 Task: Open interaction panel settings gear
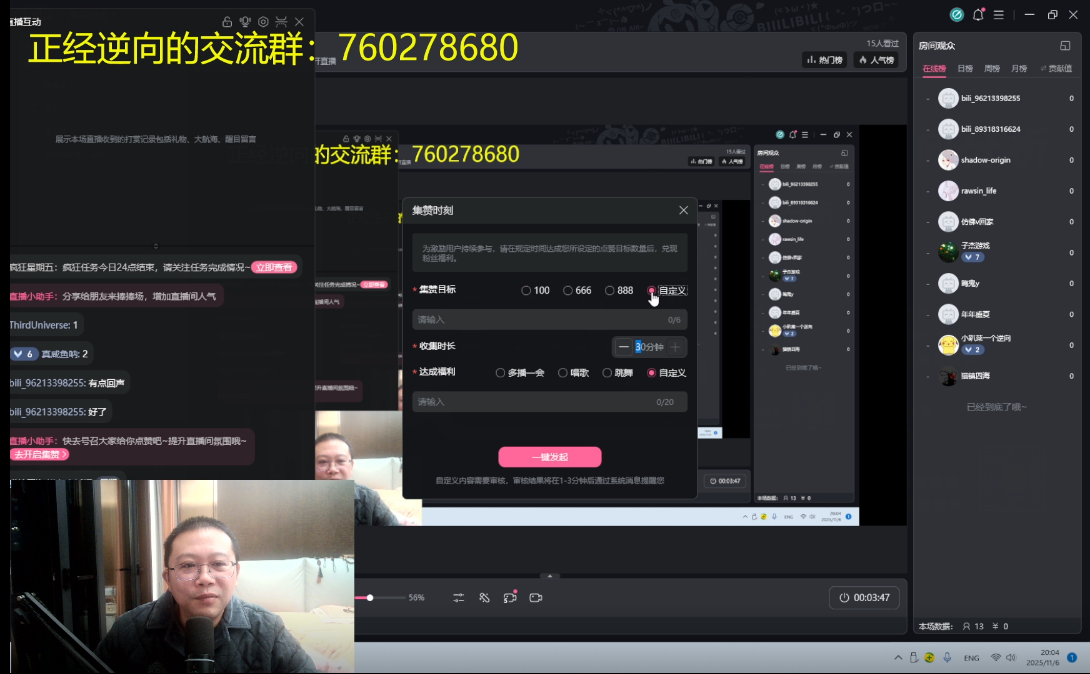(263, 21)
